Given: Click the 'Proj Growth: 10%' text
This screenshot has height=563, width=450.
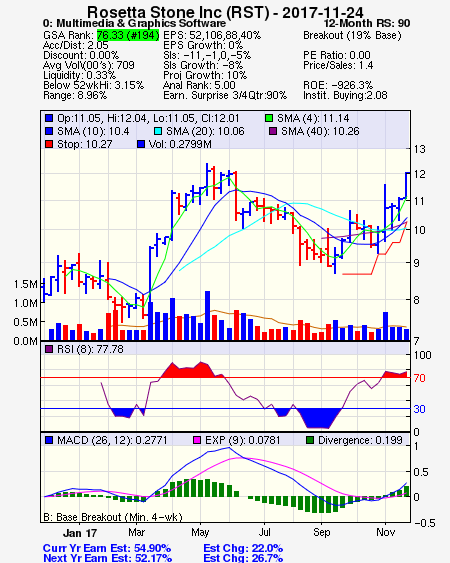Looking at the screenshot, I should (x=205, y=75).
